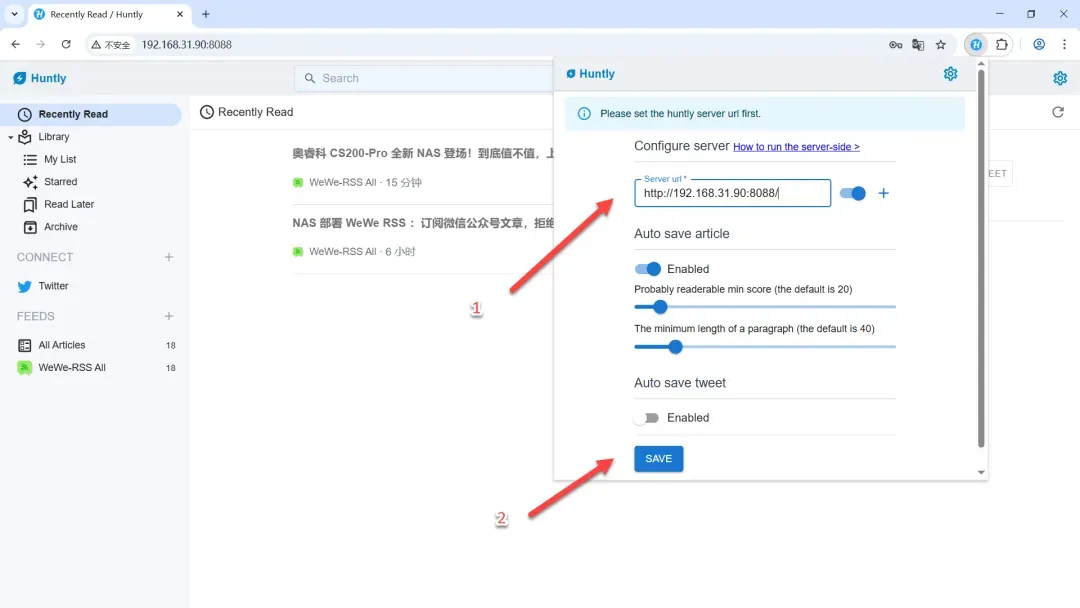The height and width of the screenshot is (608, 1080).
Task: Enable Auto save tweet toggle
Action: click(x=647, y=418)
